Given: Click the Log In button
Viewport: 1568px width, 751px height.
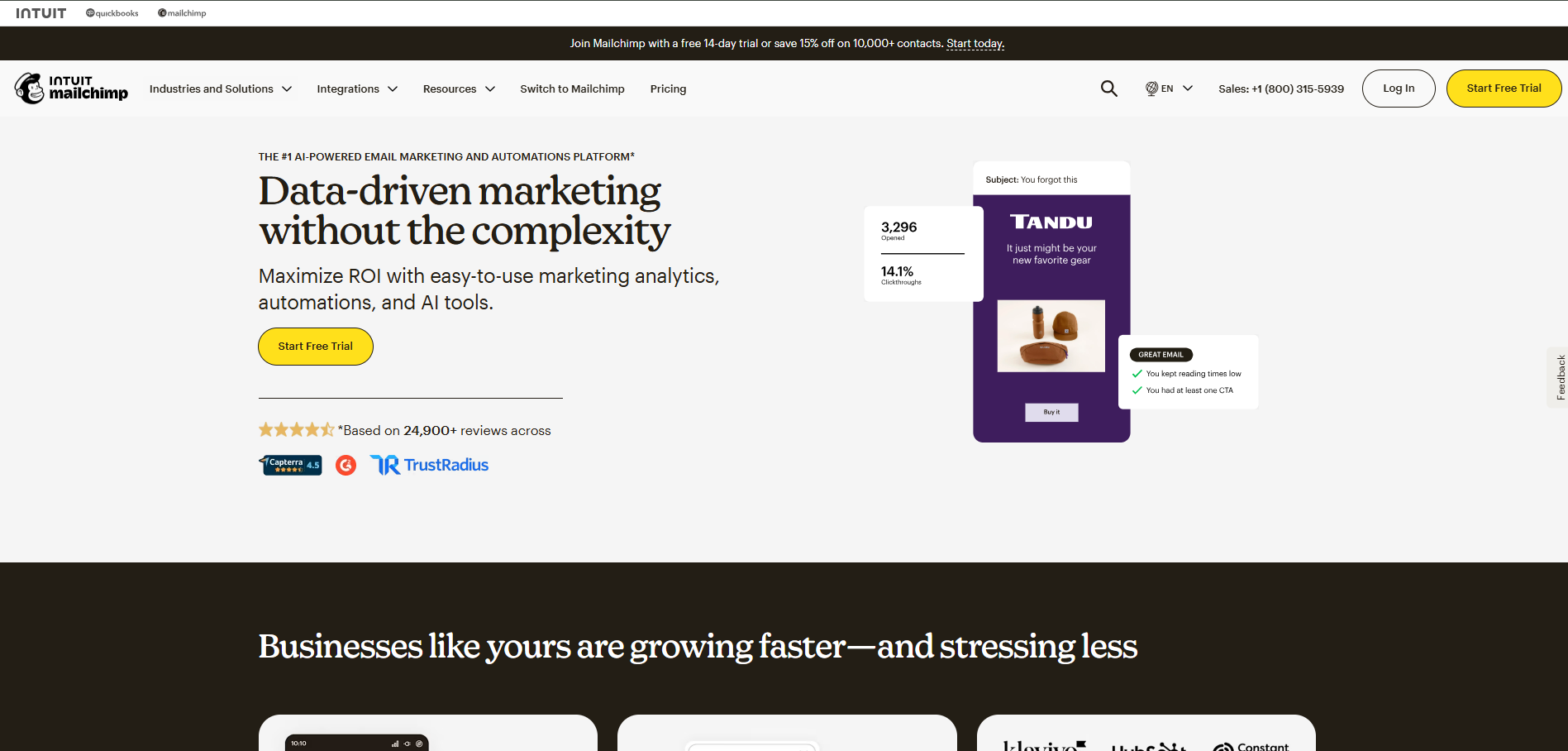Looking at the screenshot, I should (1398, 88).
